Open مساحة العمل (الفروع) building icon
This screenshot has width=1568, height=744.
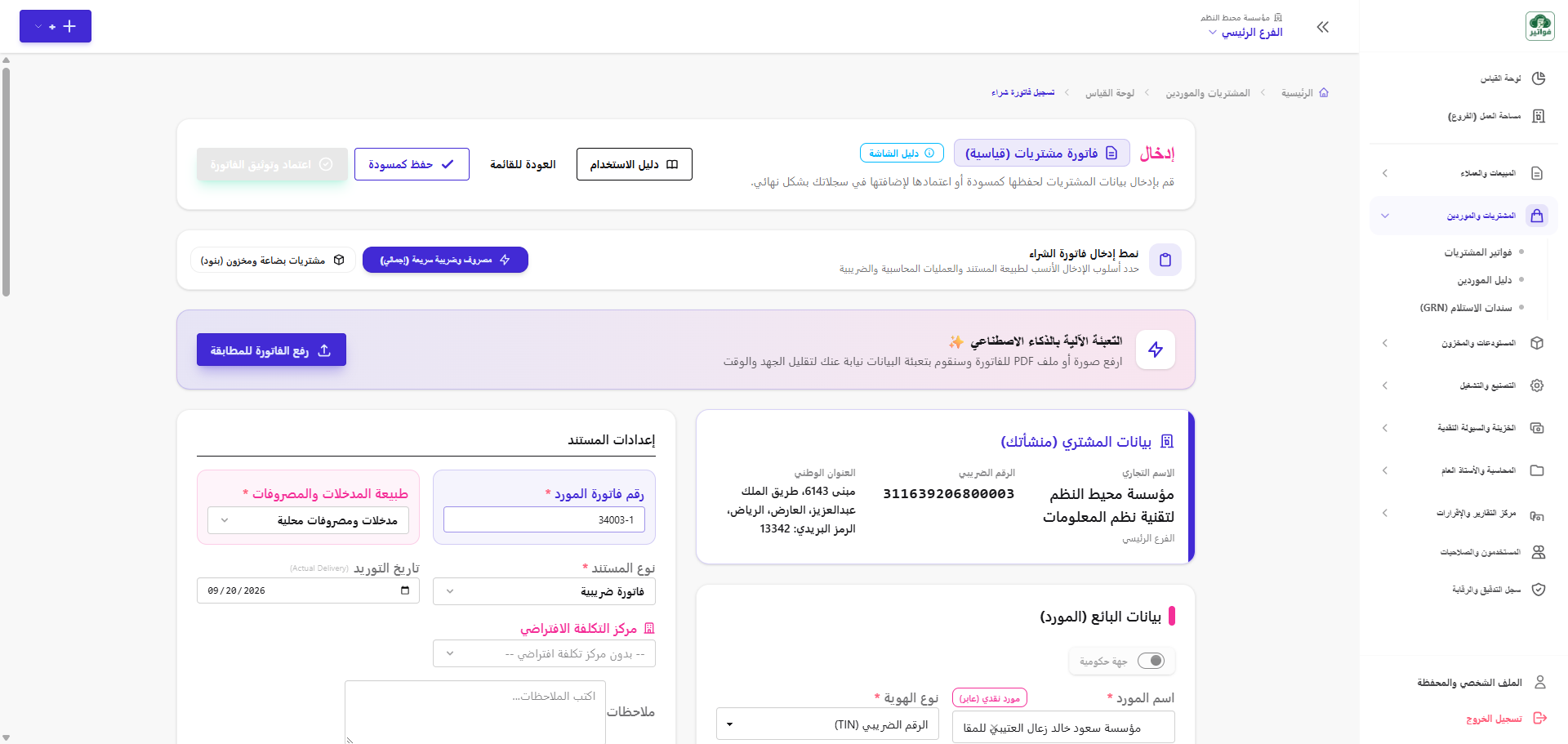(x=1539, y=116)
